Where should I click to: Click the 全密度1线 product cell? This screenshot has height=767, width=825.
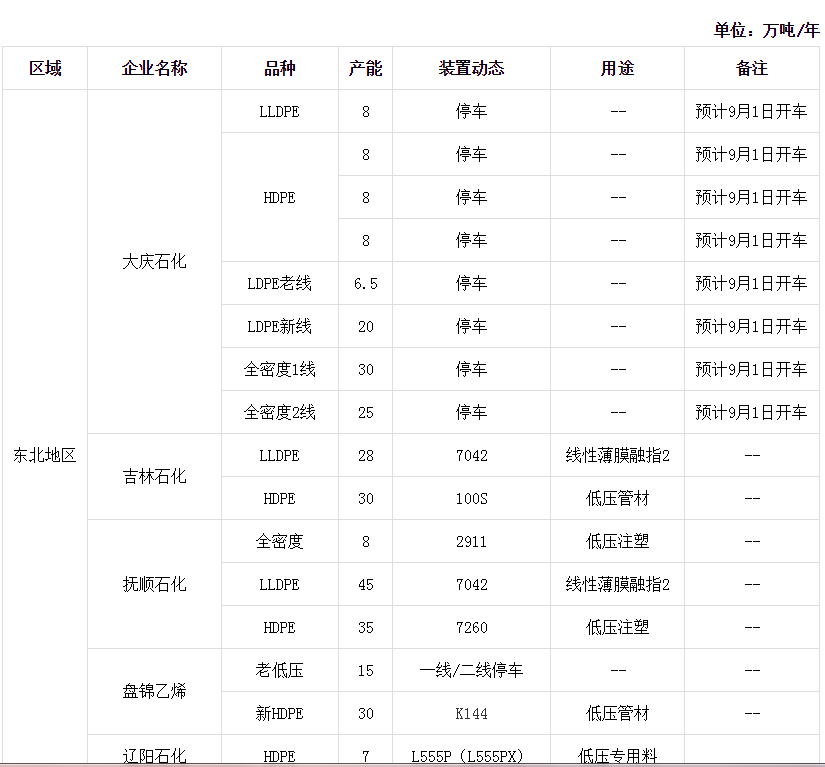(x=279, y=369)
